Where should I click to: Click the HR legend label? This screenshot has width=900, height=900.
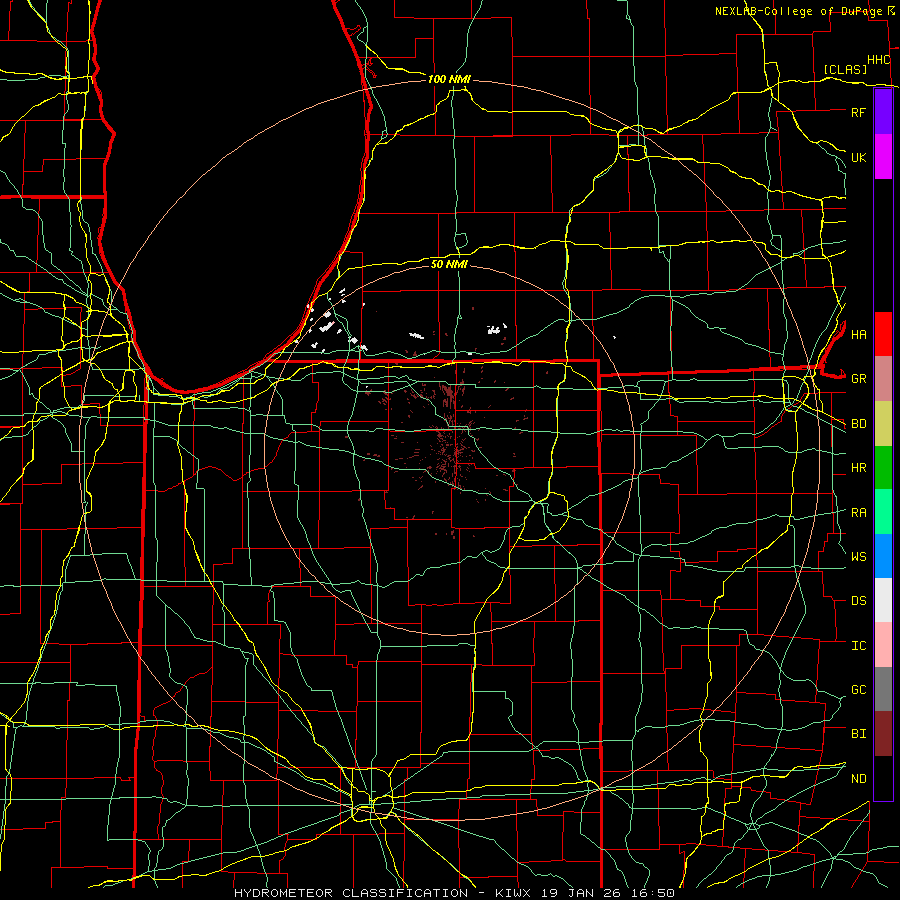(858, 468)
